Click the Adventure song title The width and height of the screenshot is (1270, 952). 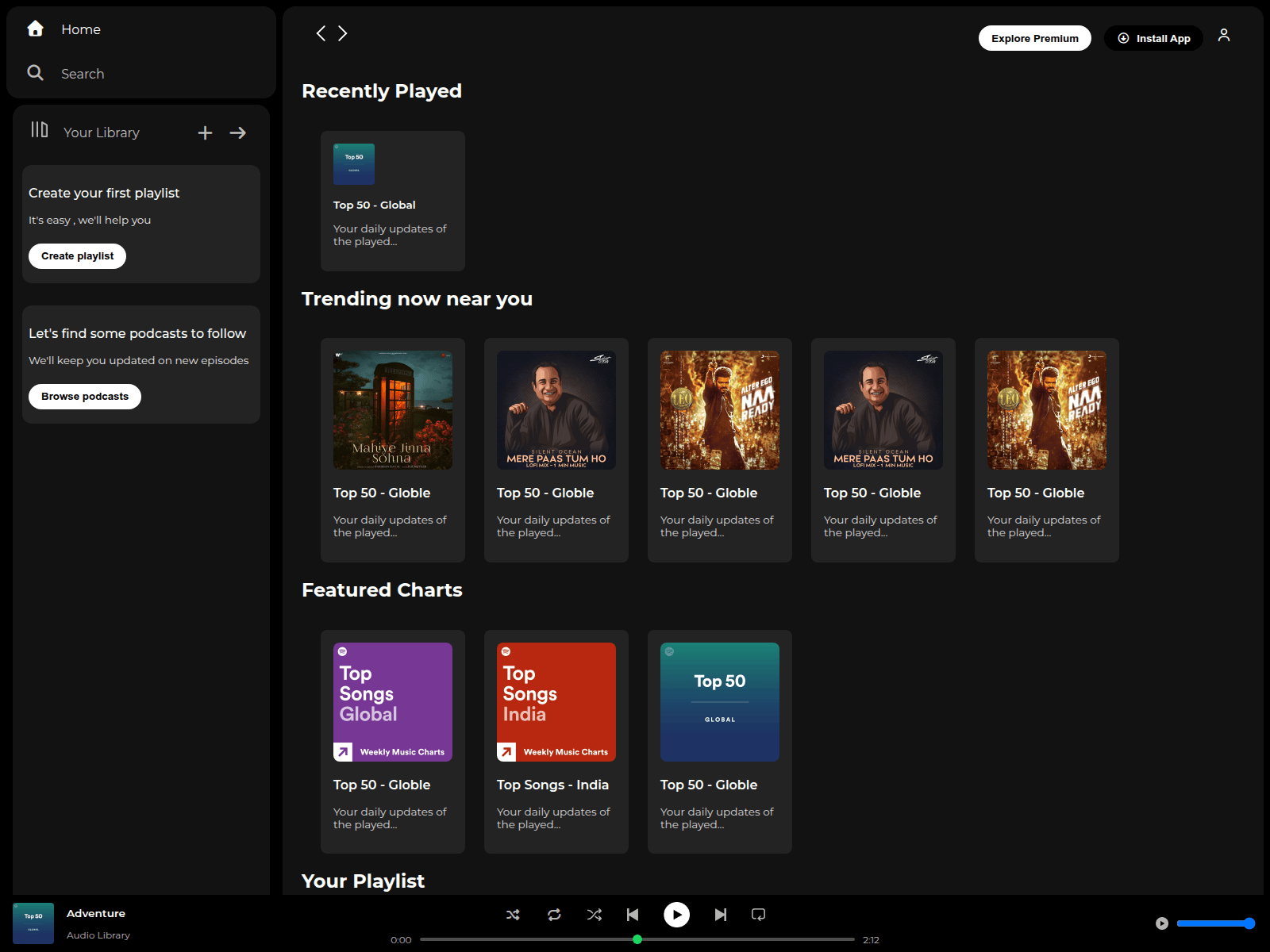point(96,913)
